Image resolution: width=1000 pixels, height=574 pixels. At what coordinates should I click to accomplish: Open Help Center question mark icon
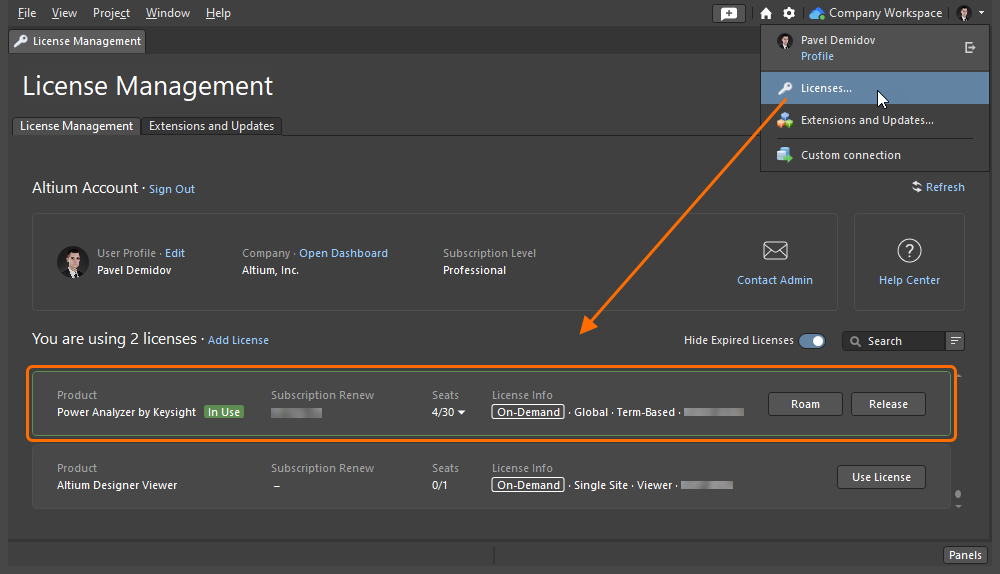pyautogui.click(x=909, y=251)
